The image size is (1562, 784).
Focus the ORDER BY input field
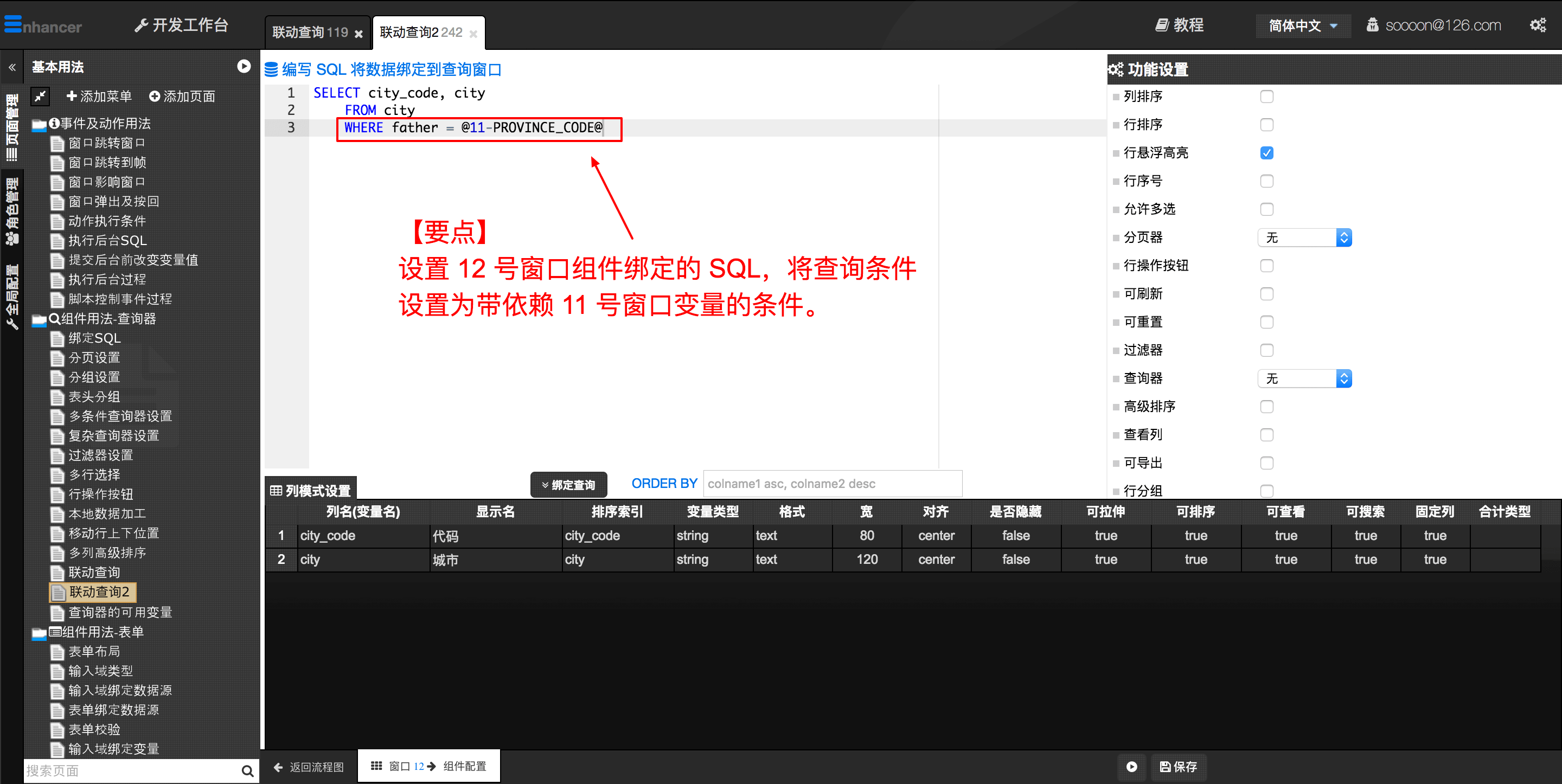832,484
